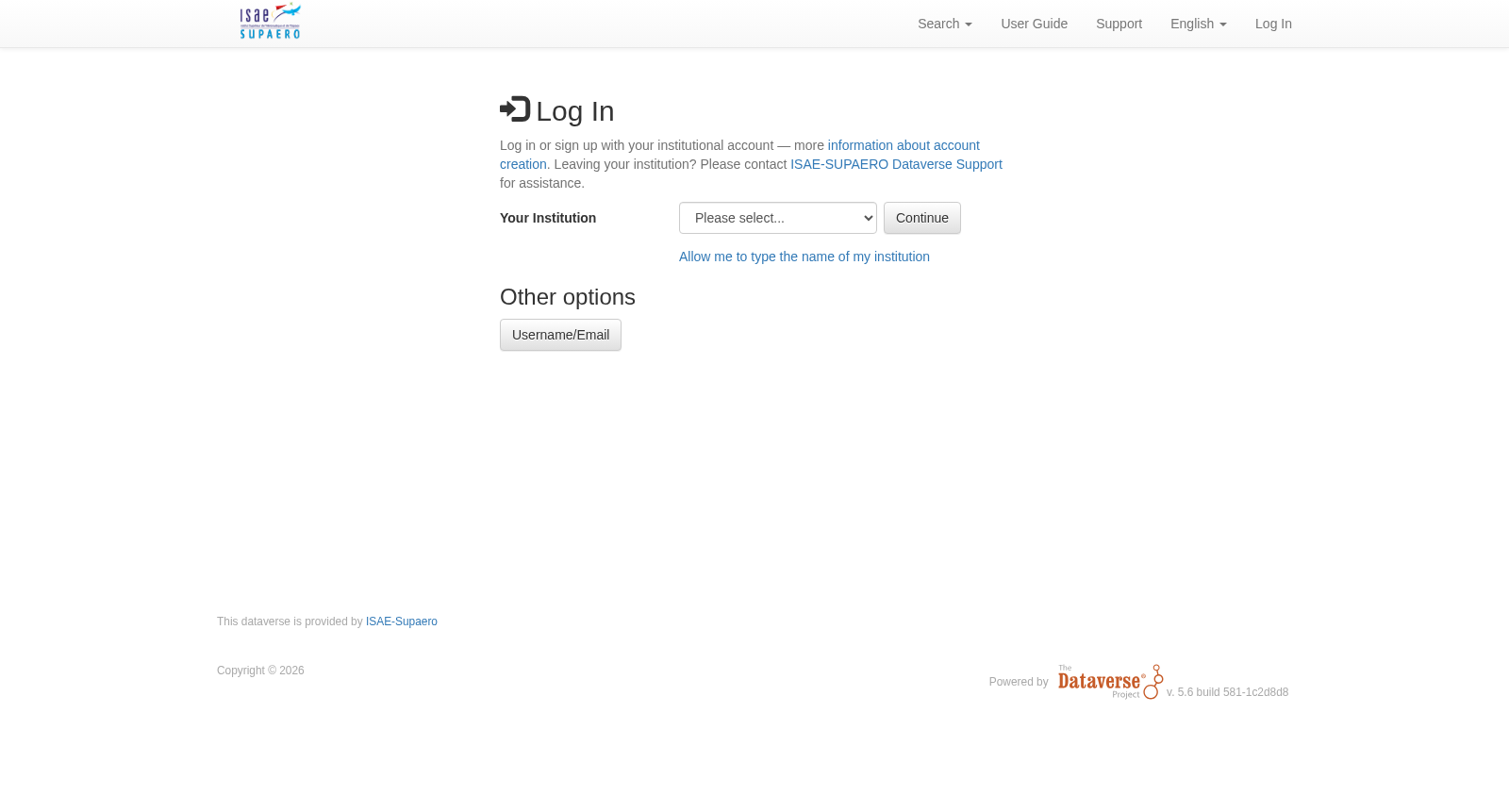This screenshot has height=812, width=1509.
Task: Open the User Guide page
Action: [1034, 24]
